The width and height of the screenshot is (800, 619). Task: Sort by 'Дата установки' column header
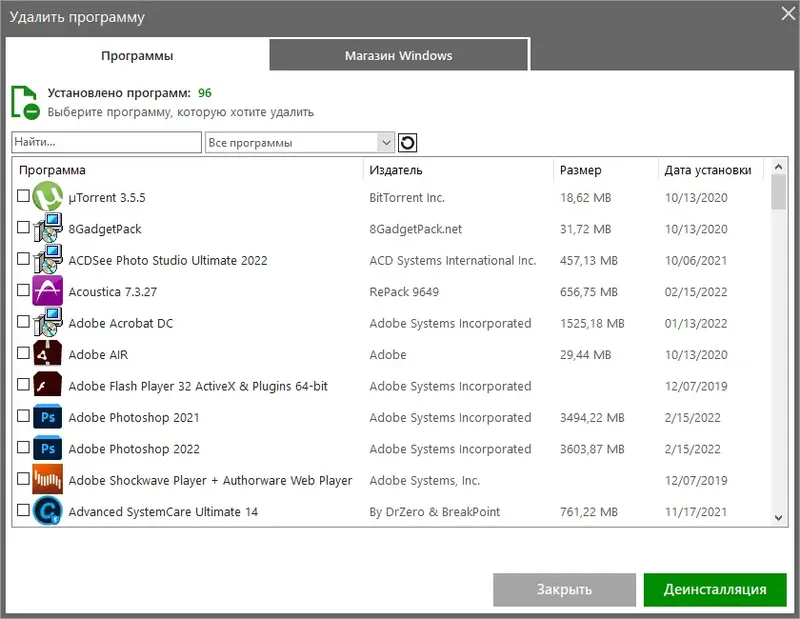tap(708, 170)
